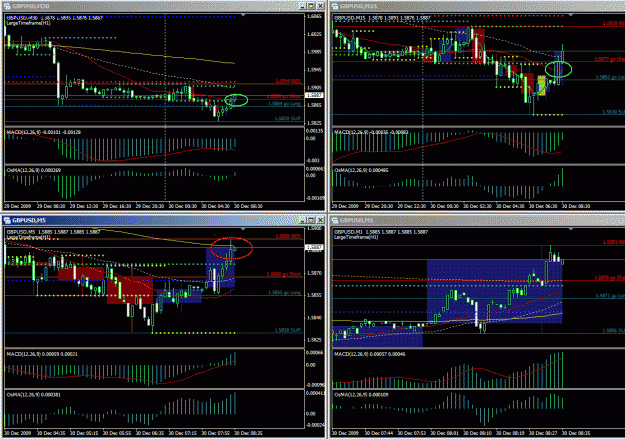Activate the GBPUSD,M15 window title bar
Viewport: 625px width, 439px height.
click(x=476, y=6)
